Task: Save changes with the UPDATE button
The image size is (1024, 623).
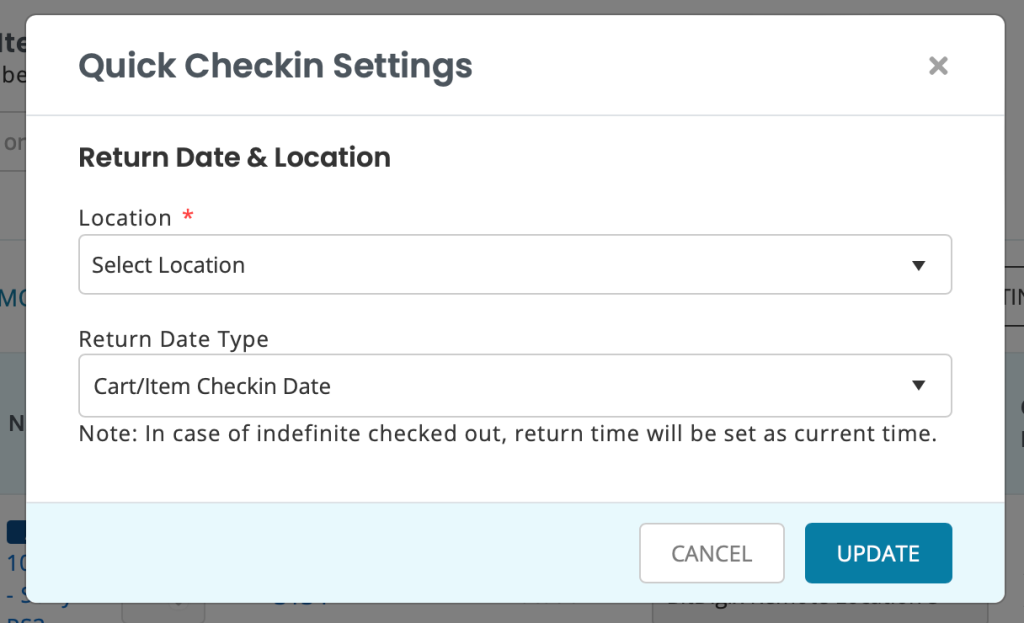Action: point(878,553)
